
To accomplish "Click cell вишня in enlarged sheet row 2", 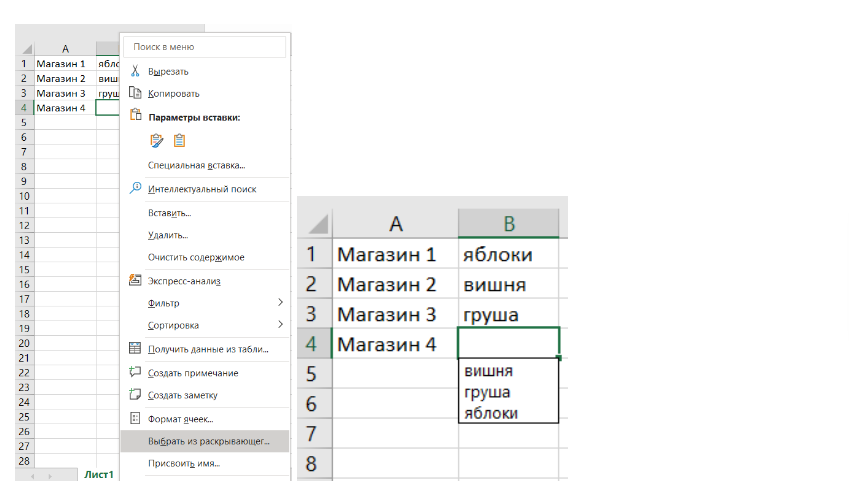I will click(x=508, y=284).
